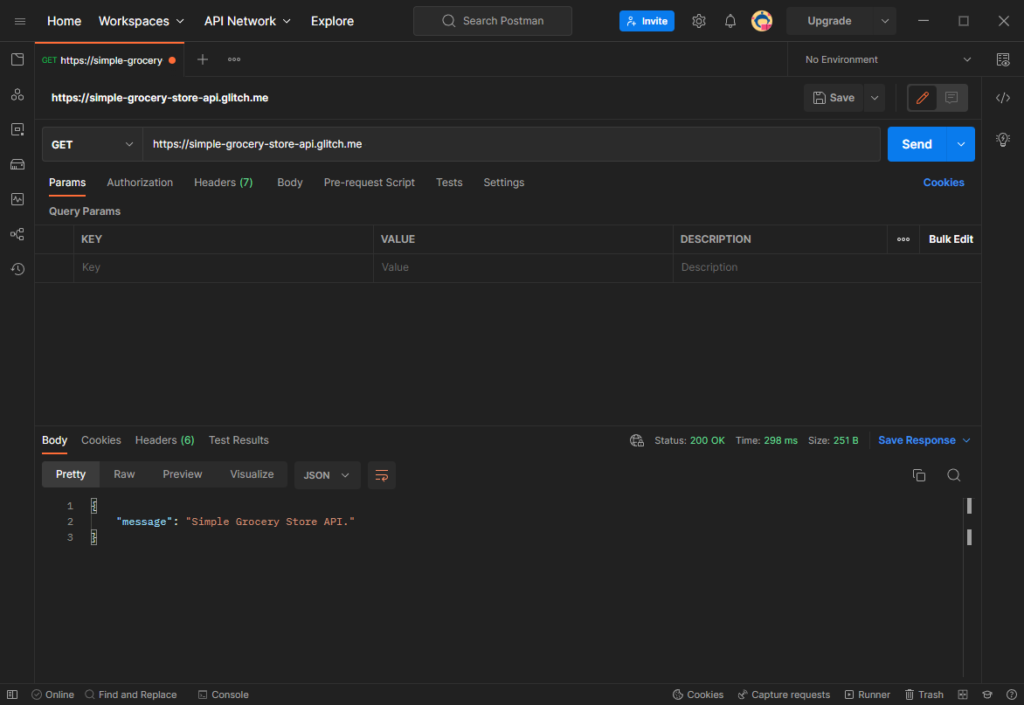Click the Send button
The image size is (1024, 705).
tap(916, 144)
